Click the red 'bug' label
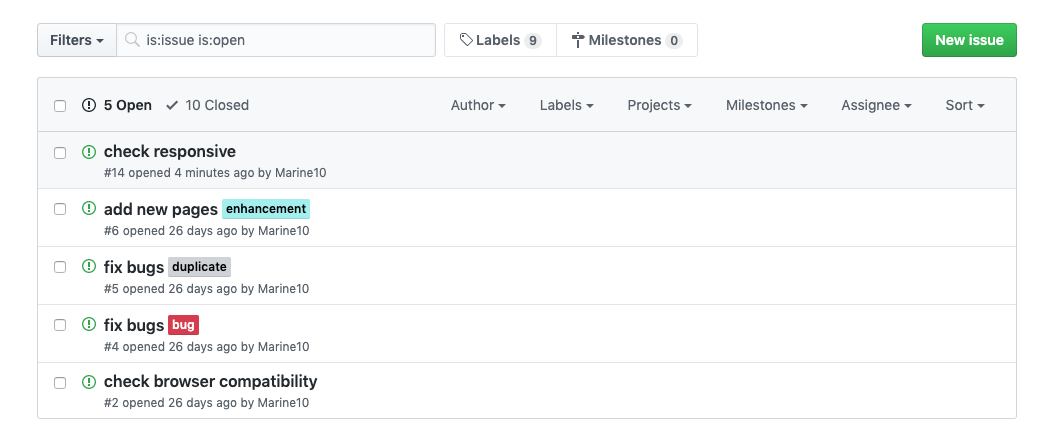This screenshot has width=1054, height=439. tap(184, 325)
